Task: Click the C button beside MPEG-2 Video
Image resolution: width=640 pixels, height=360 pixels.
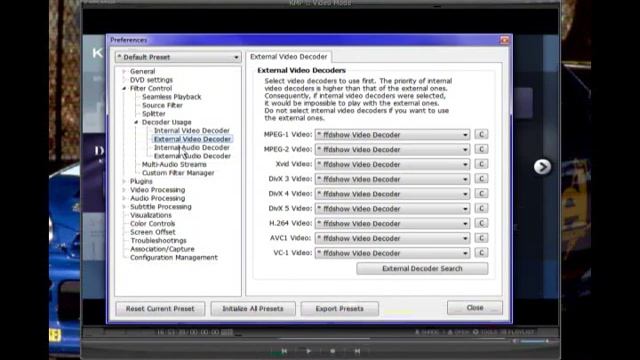Action: pos(481,149)
